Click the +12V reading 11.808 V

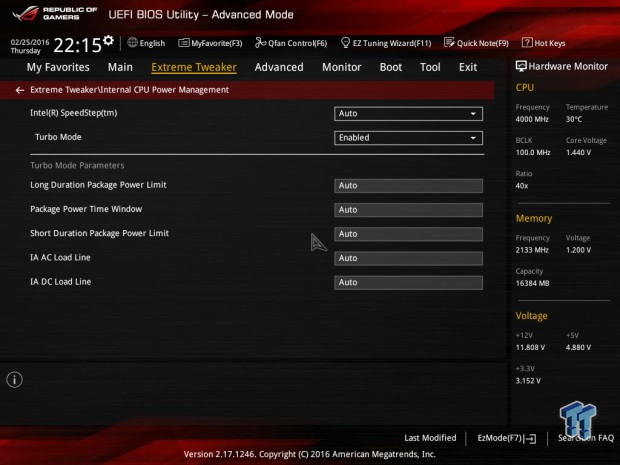tap(530, 347)
